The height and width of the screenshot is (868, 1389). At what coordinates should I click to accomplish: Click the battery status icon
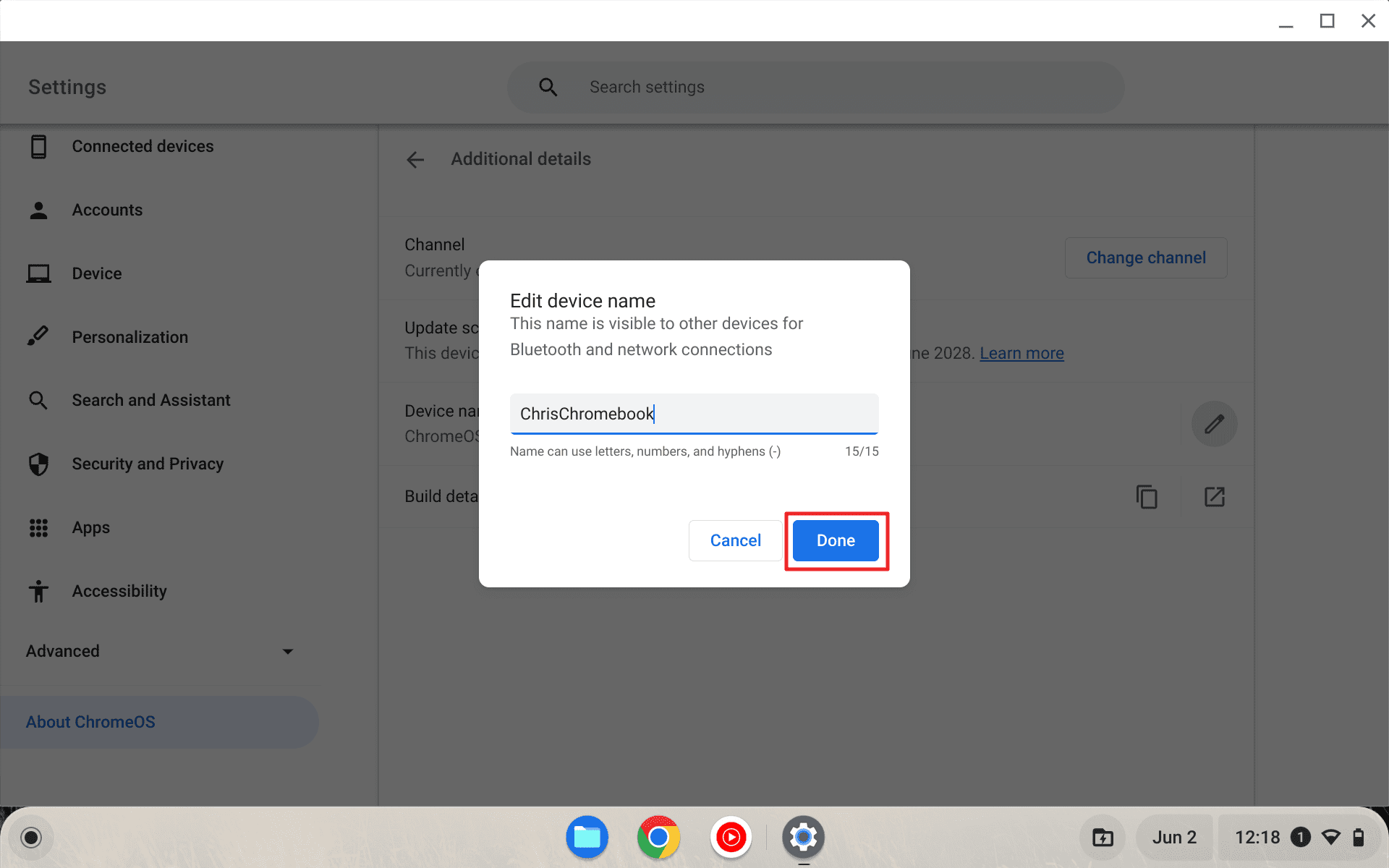pyautogui.click(x=1359, y=838)
